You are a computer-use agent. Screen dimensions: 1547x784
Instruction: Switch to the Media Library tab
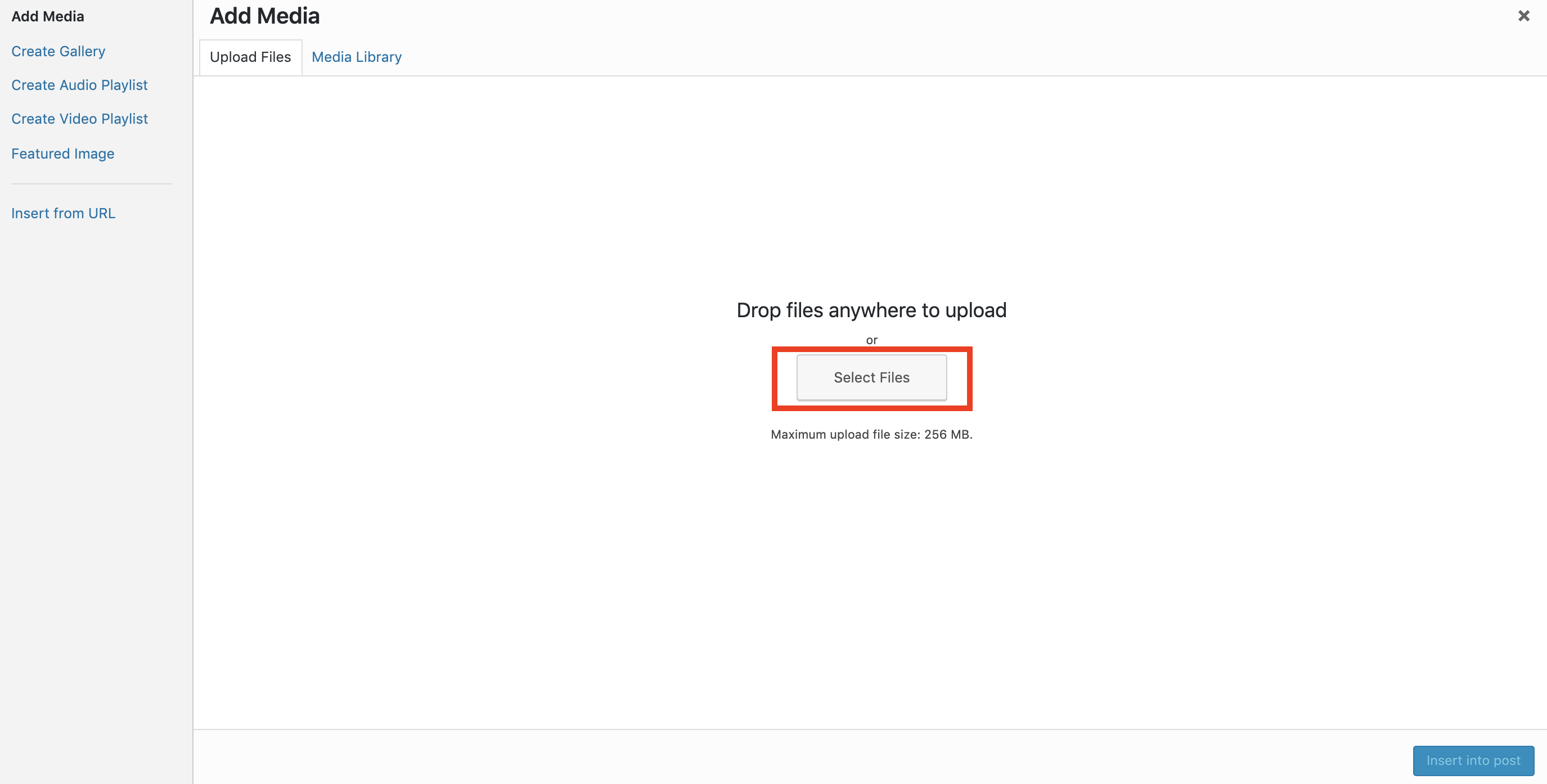pos(356,56)
